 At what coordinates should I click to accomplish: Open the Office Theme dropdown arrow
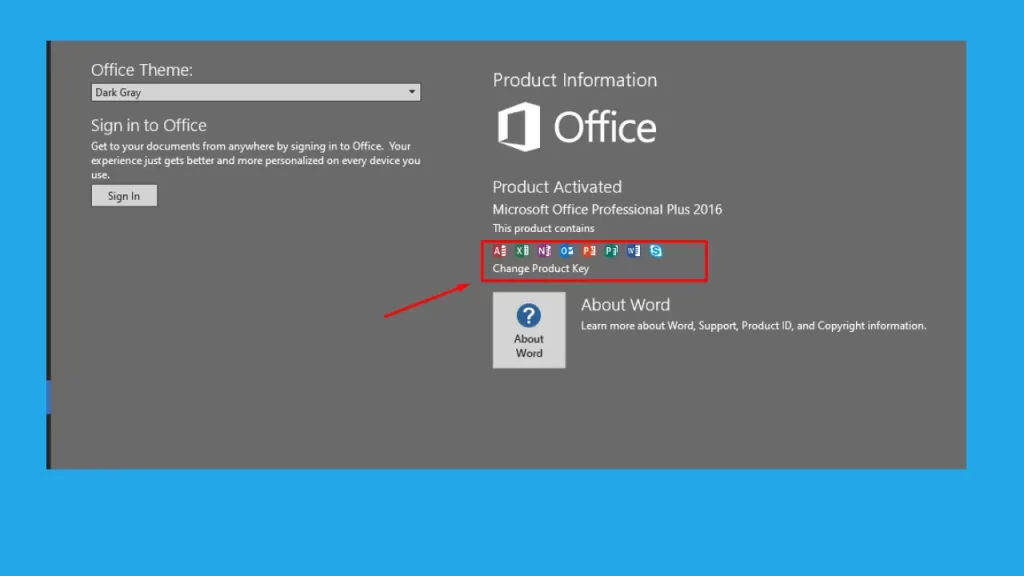coord(411,92)
